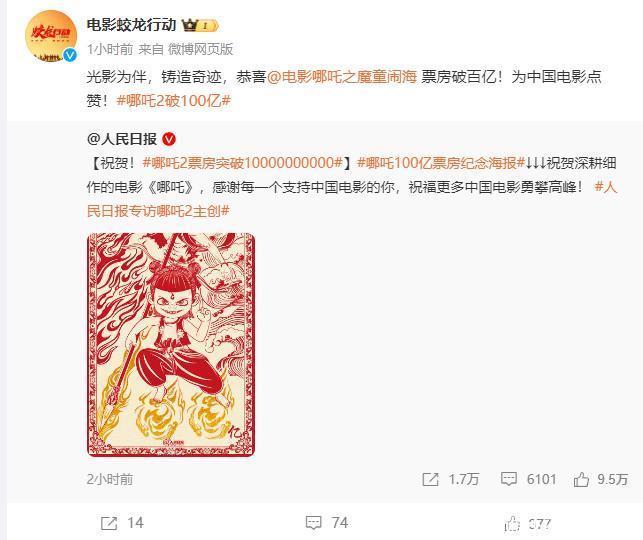
Task: Open hashtag #哪吒2票房突破10000000000#
Action: click(242, 163)
